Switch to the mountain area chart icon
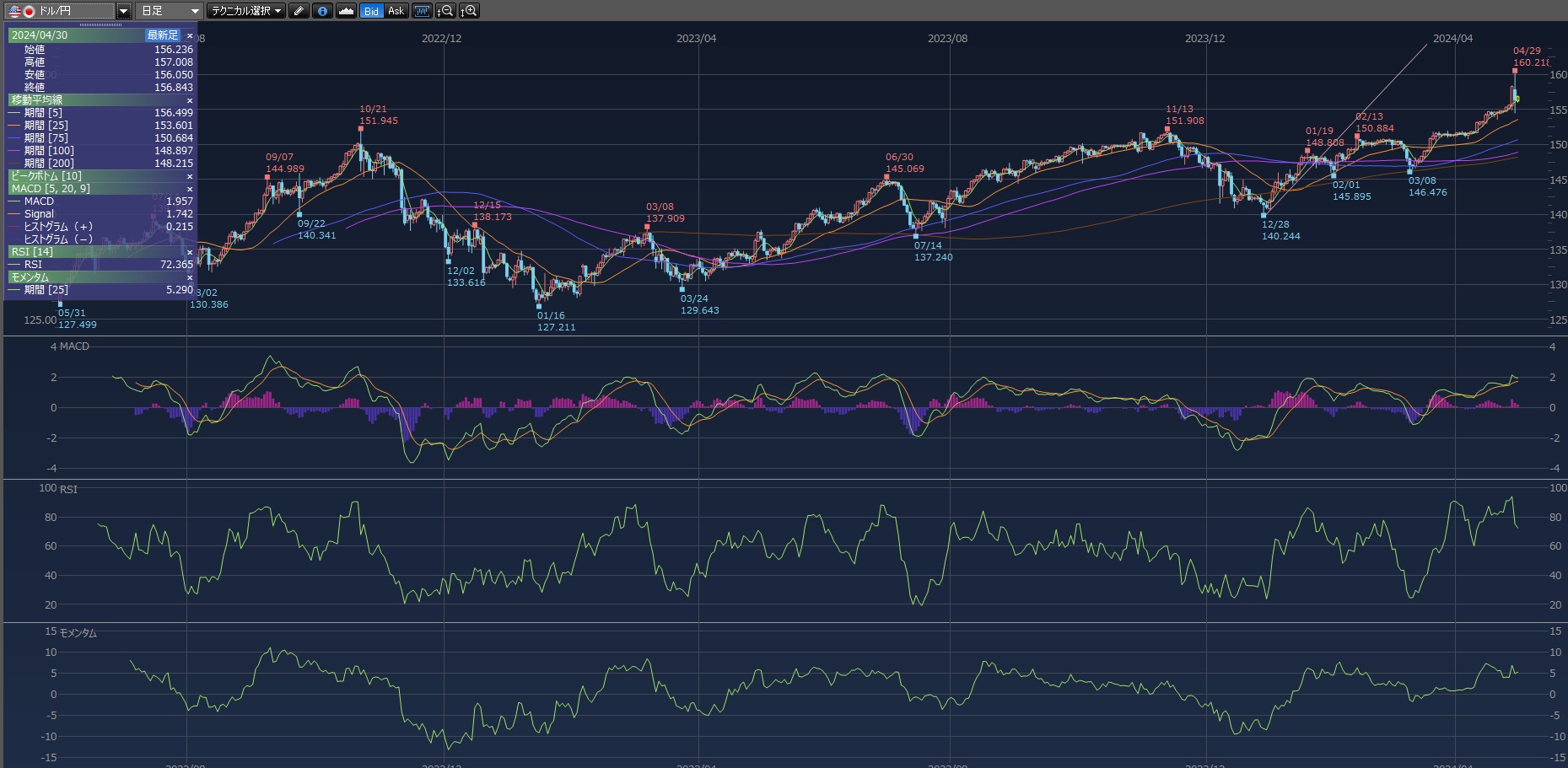The height and width of the screenshot is (768, 1568). pos(346,11)
